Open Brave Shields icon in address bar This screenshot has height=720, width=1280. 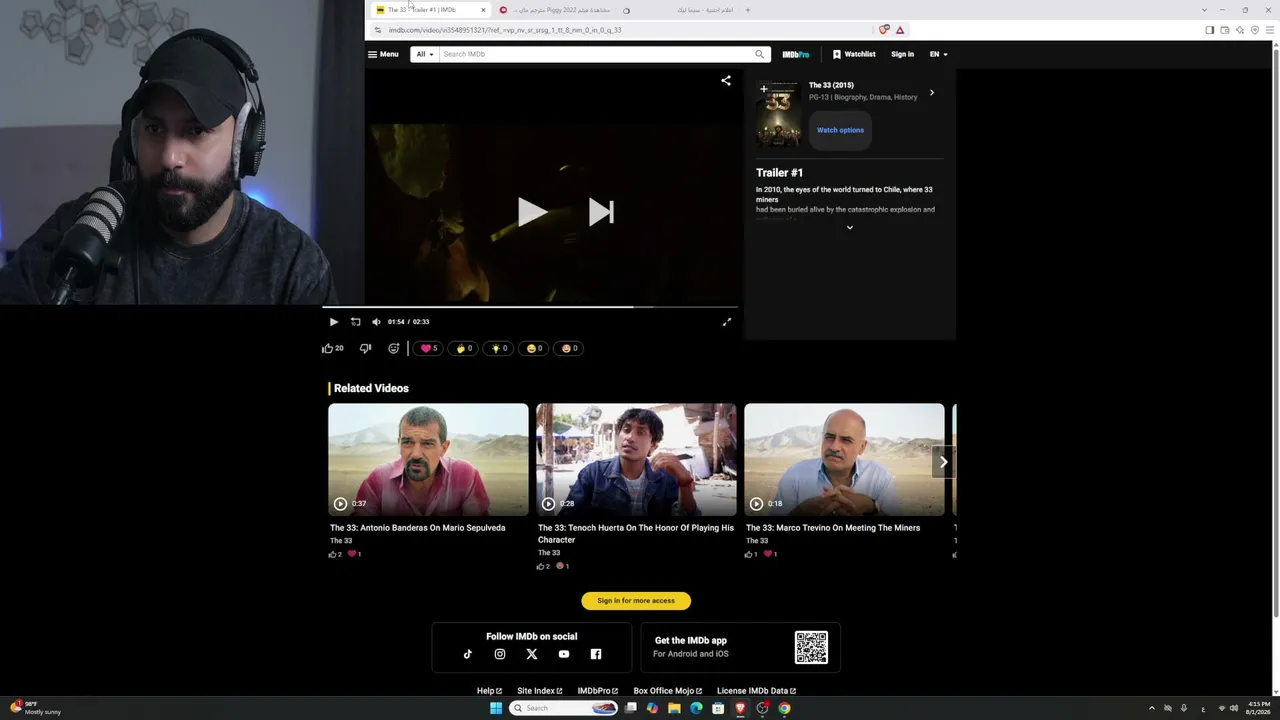click(884, 30)
